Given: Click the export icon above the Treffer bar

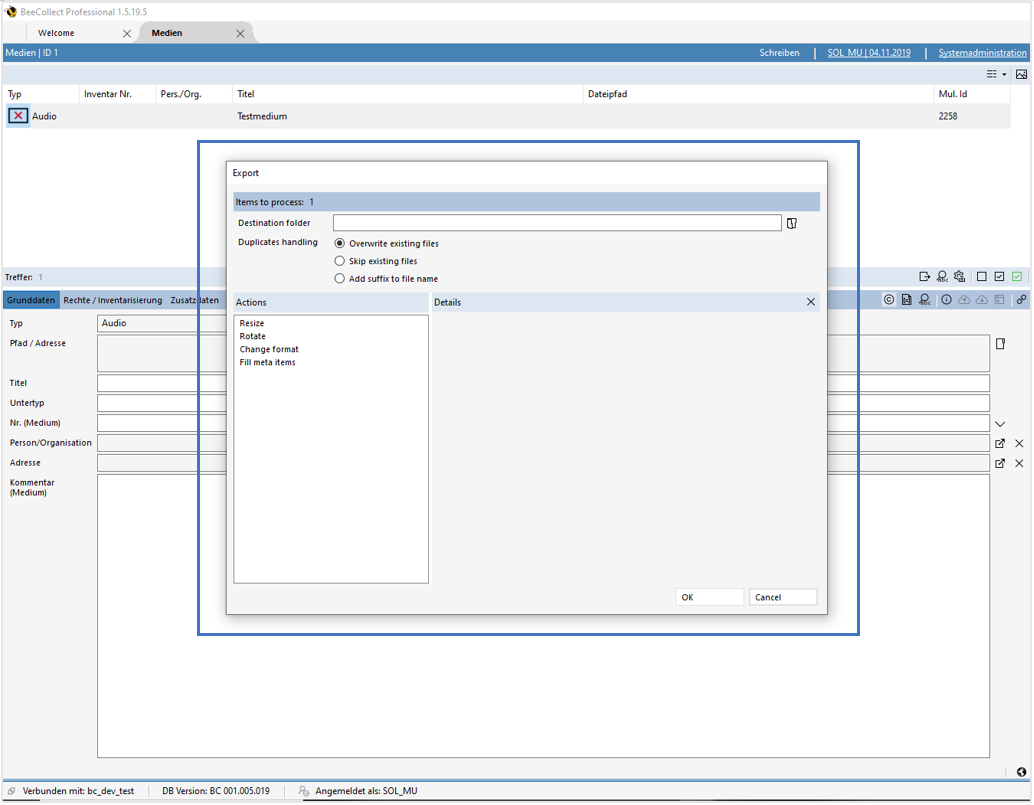Looking at the screenshot, I should coord(924,276).
